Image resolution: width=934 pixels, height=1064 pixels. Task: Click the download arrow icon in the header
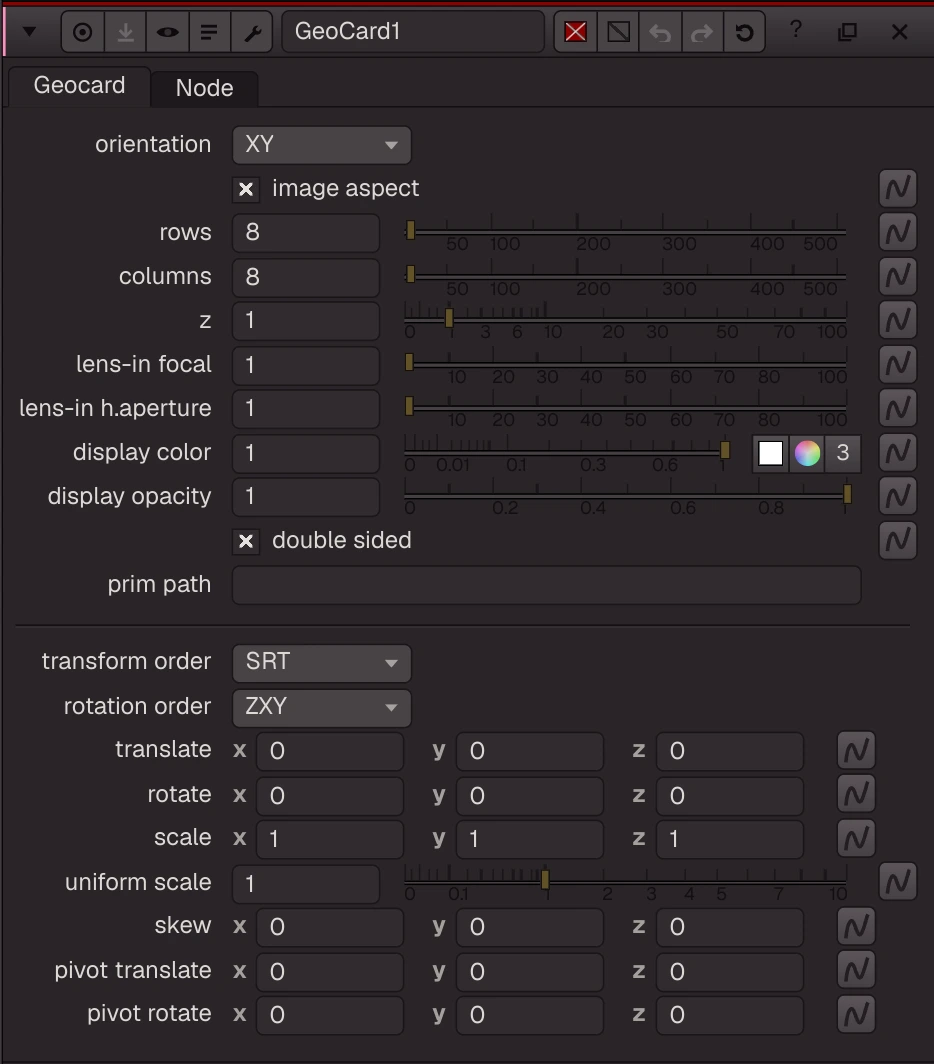pyautogui.click(x=126, y=32)
